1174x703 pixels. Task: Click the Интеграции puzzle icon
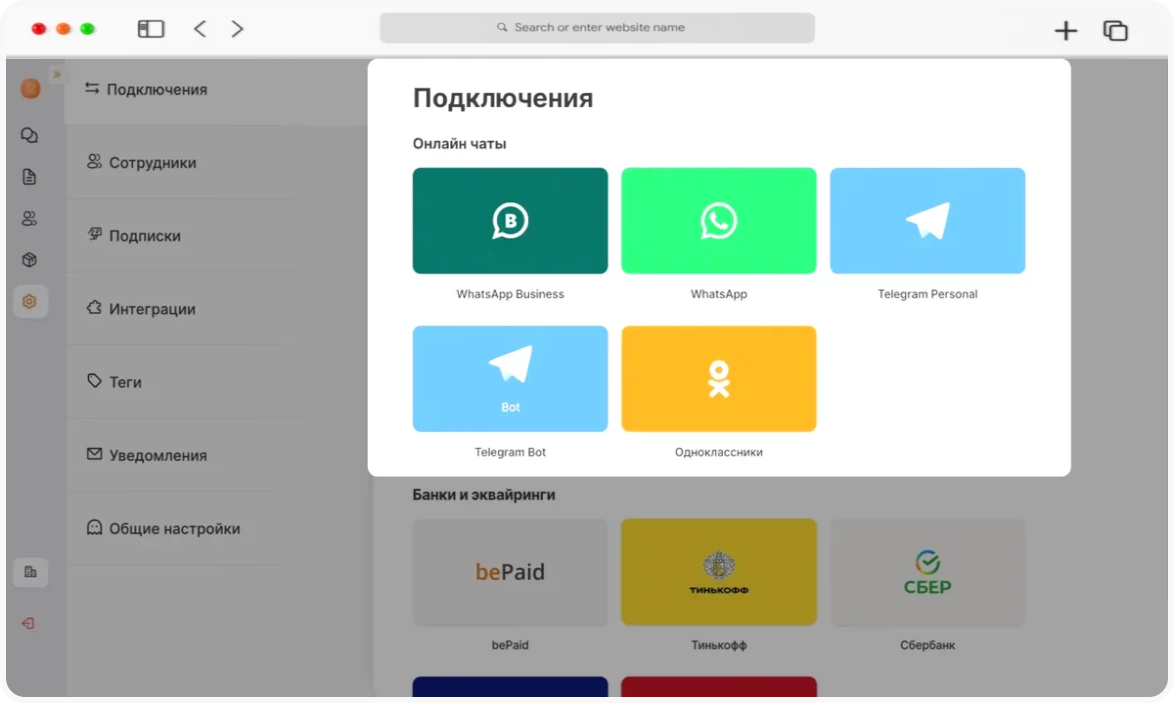pyautogui.click(x=94, y=308)
